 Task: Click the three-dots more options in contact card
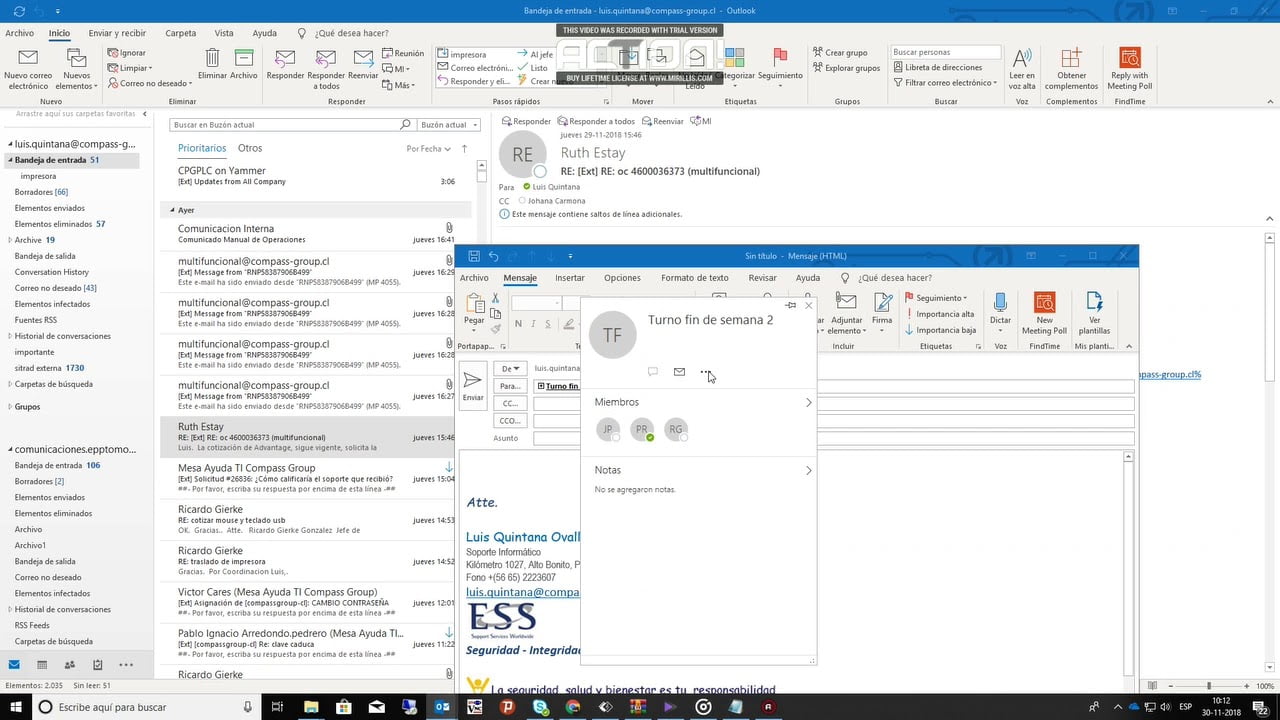(705, 372)
